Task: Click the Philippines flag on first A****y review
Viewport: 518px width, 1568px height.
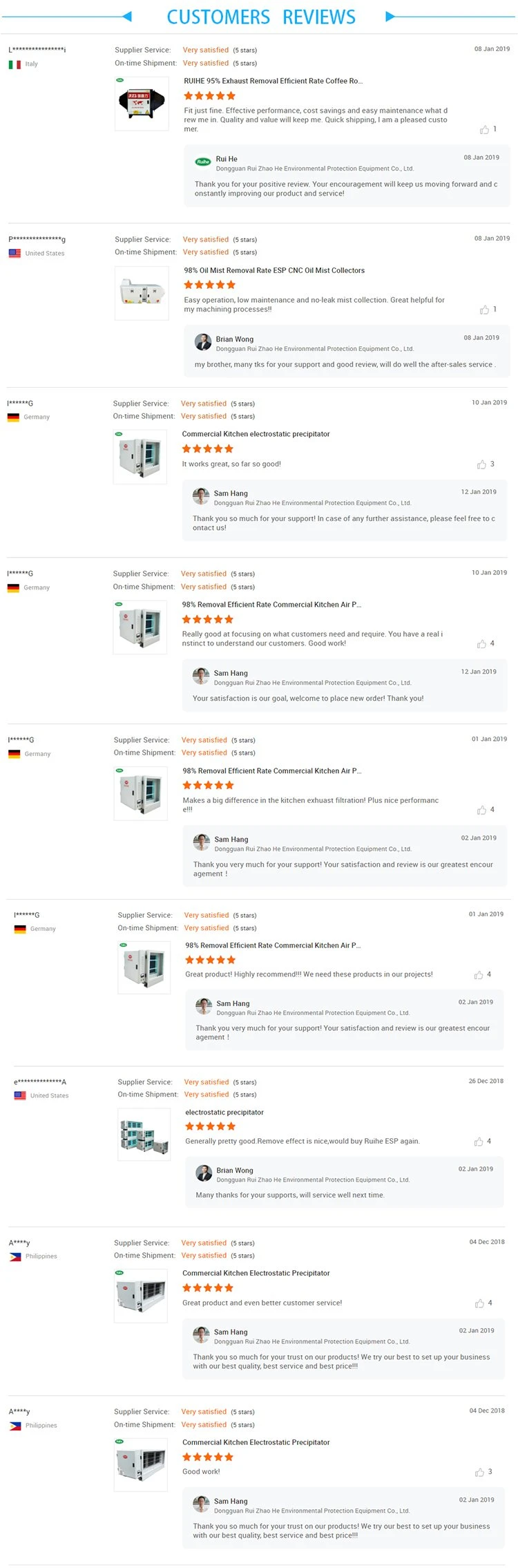Action: pyautogui.click(x=15, y=1256)
